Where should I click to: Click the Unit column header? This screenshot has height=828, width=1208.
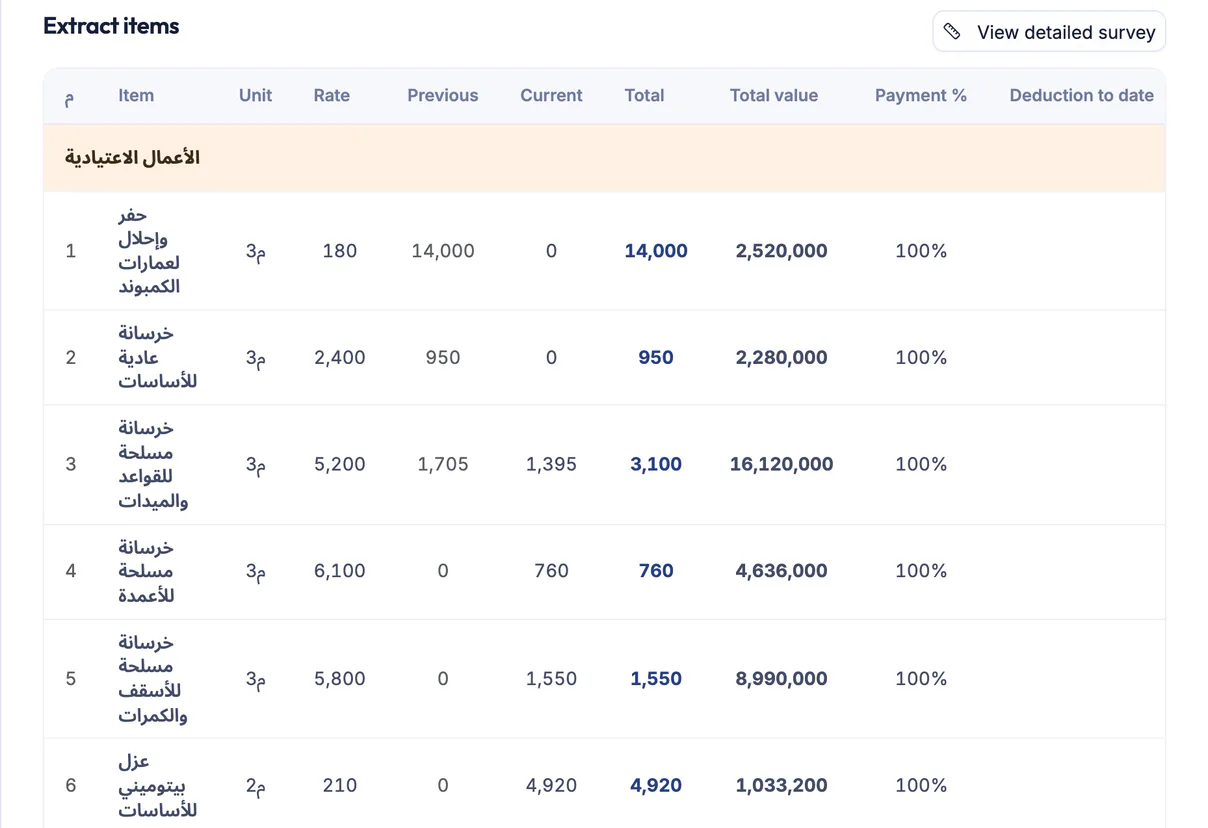coord(256,96)
